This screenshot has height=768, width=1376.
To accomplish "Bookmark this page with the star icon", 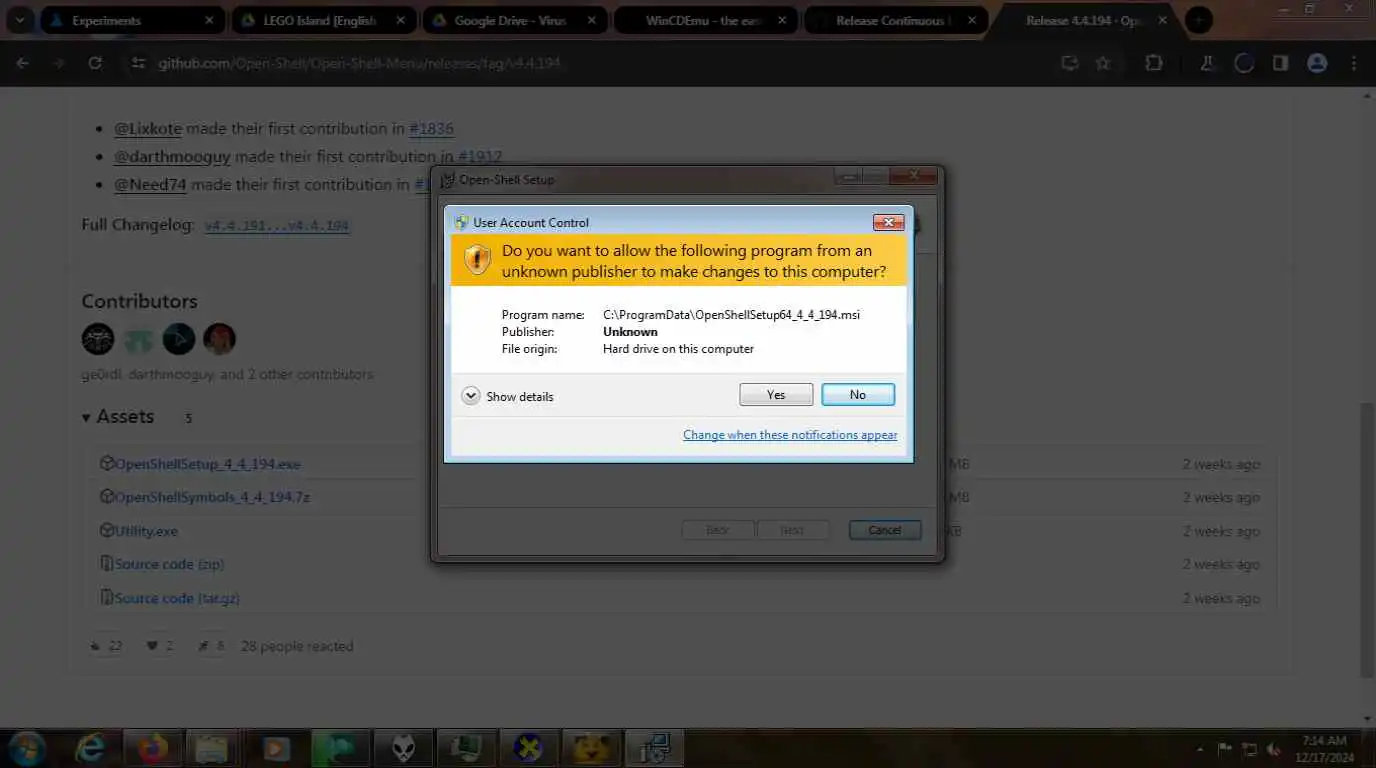I will 1103,63.
